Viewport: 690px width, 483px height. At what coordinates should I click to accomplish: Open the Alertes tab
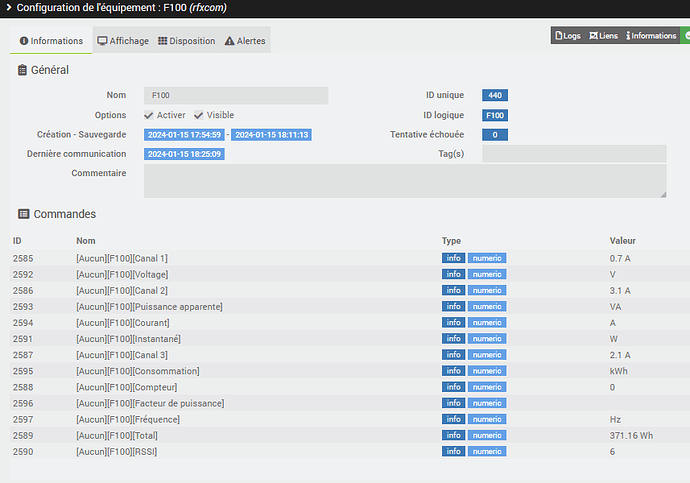245,41
